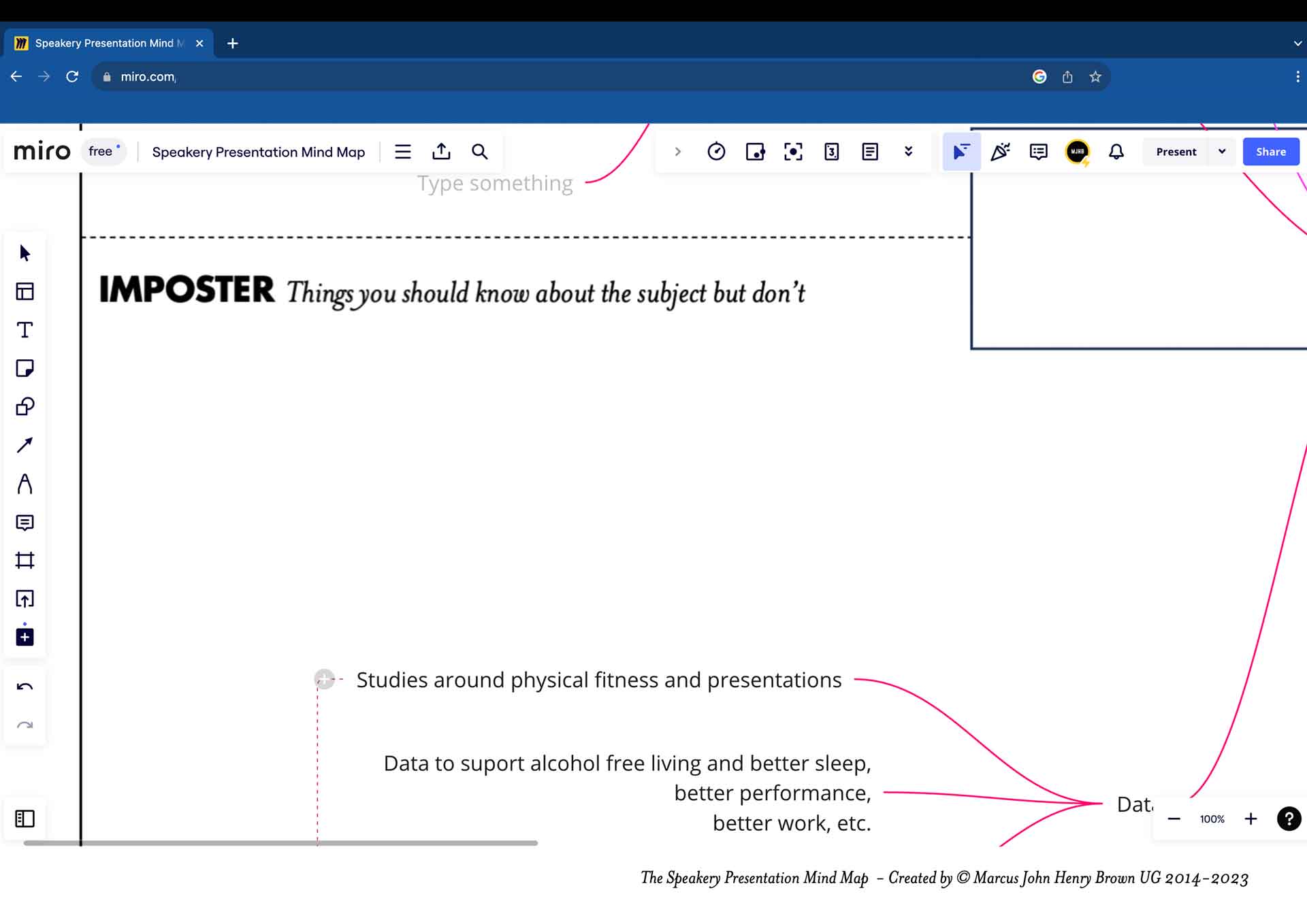
Task: Open board notifications via the bell
Action: 1116,151
